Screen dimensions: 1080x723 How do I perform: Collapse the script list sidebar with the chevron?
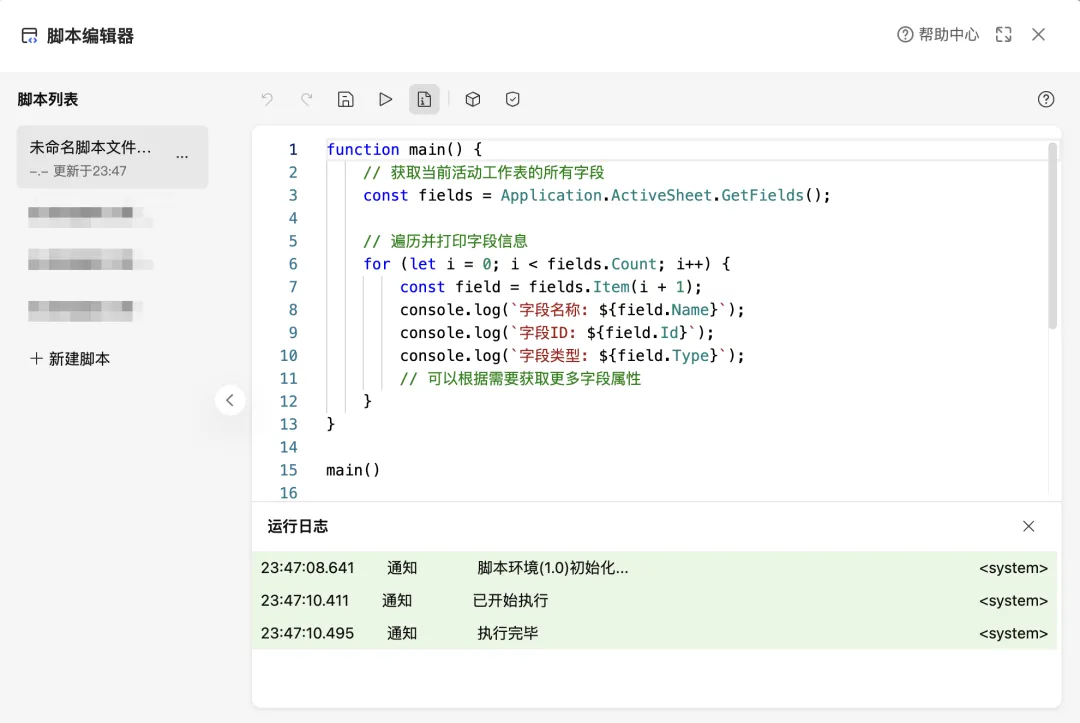tap(230, 400)
